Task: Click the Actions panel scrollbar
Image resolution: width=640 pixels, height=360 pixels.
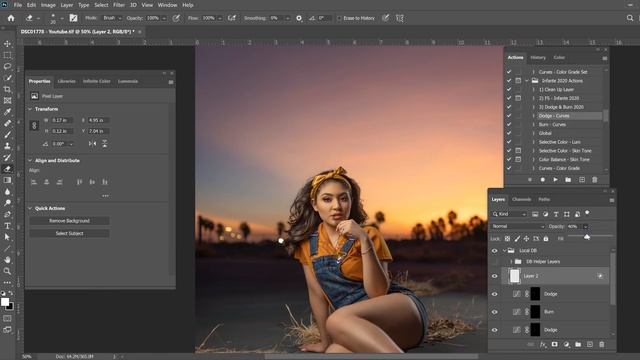Action: click(606, 116)
